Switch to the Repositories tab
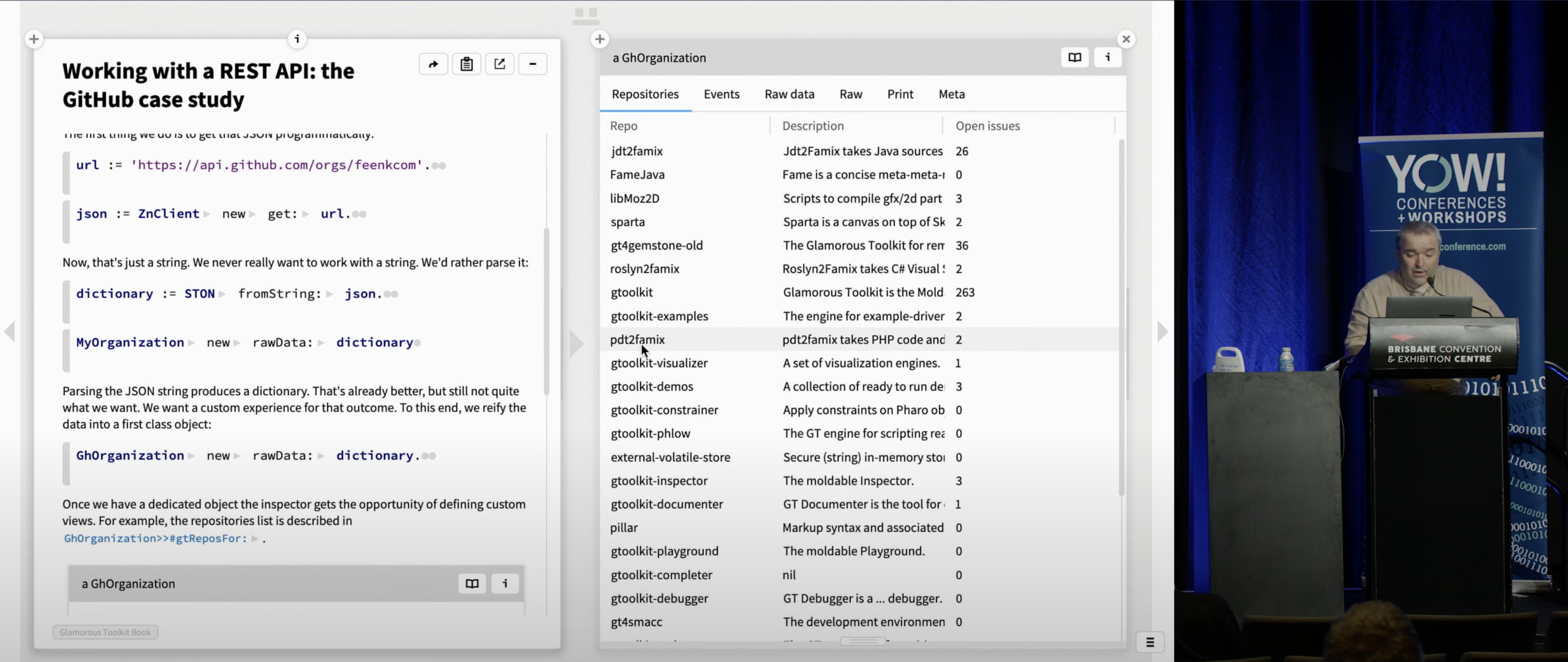 (645, 94)
